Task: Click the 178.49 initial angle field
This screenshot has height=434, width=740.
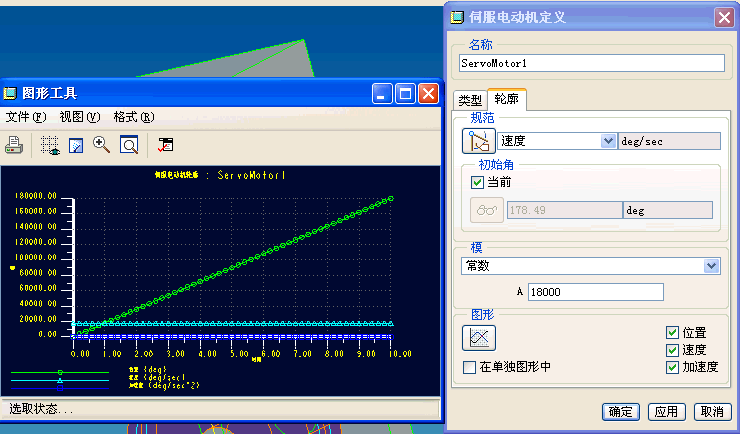Action: pos(564,210)
